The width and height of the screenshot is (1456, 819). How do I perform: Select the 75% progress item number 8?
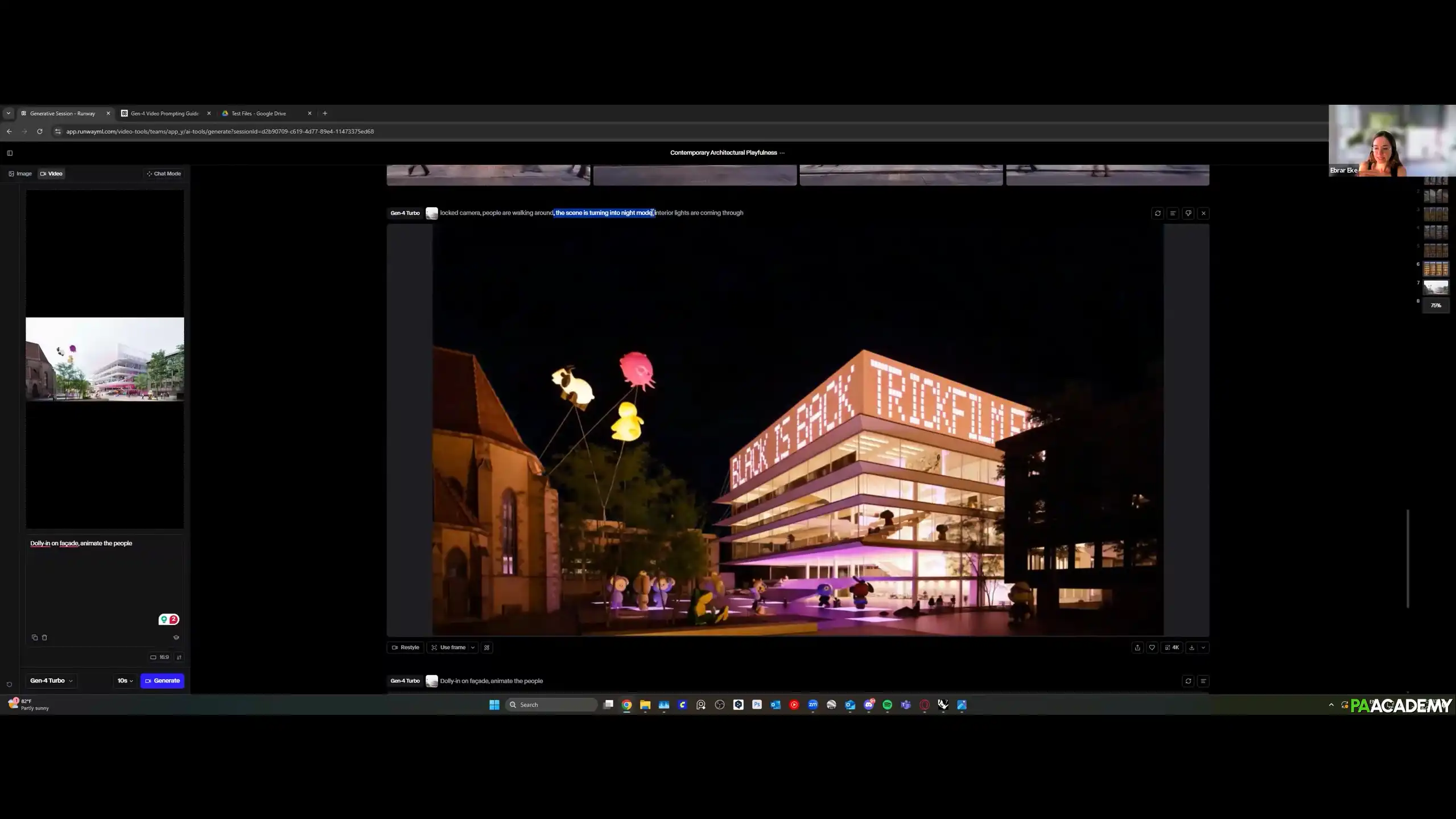(1436, 306)
